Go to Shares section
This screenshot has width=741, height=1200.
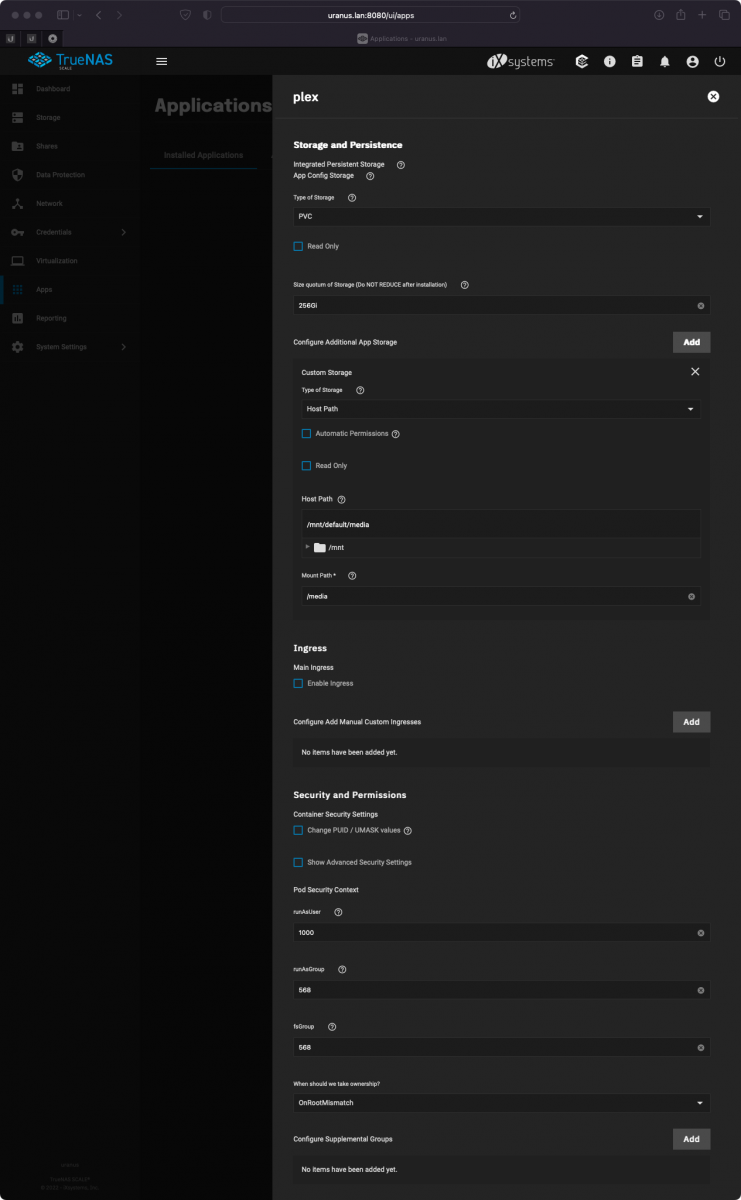point(46,146)
